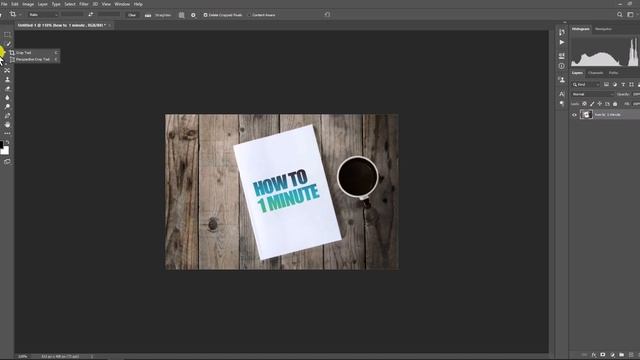
Task: Open crop settings gear menu
Action: pos(193,15)
